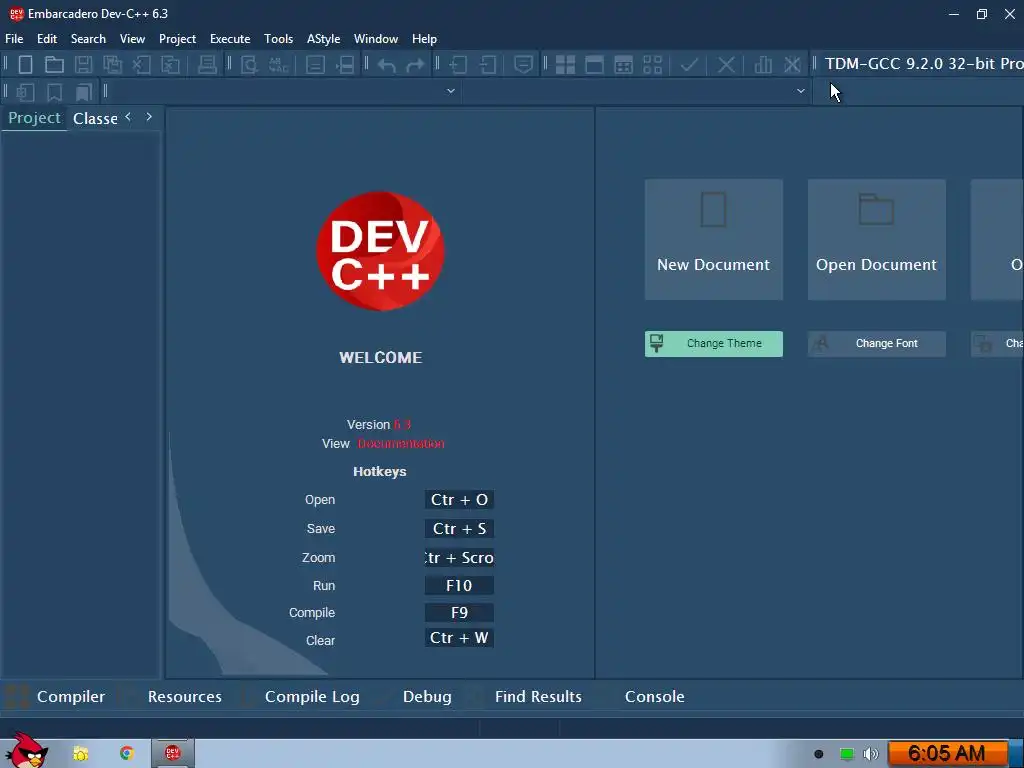Open the Tools menu
1024x768 pixels.
(278, 39)
